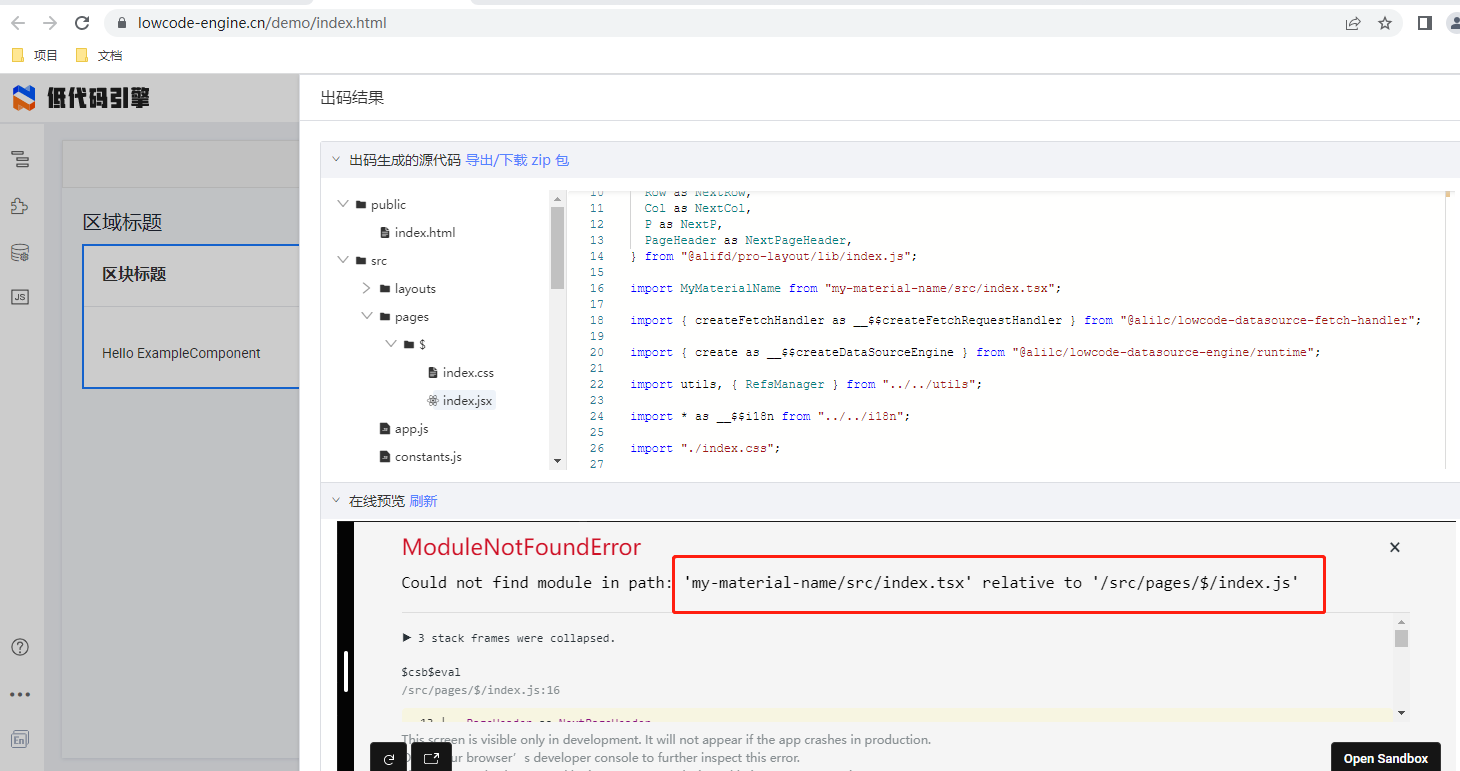
Task: Open the outline tree panel icon
Action: point(20,159)
